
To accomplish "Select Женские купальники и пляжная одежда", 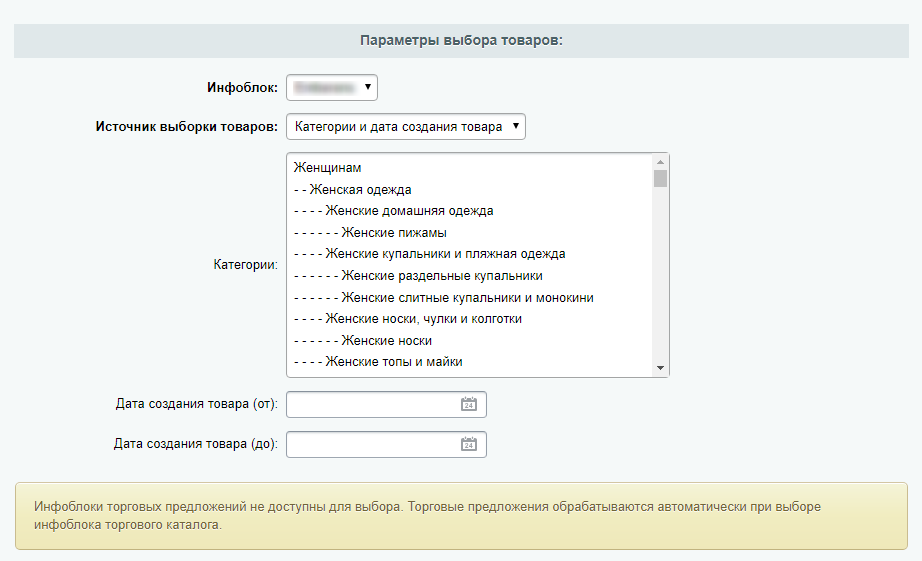I will (429, 254).
